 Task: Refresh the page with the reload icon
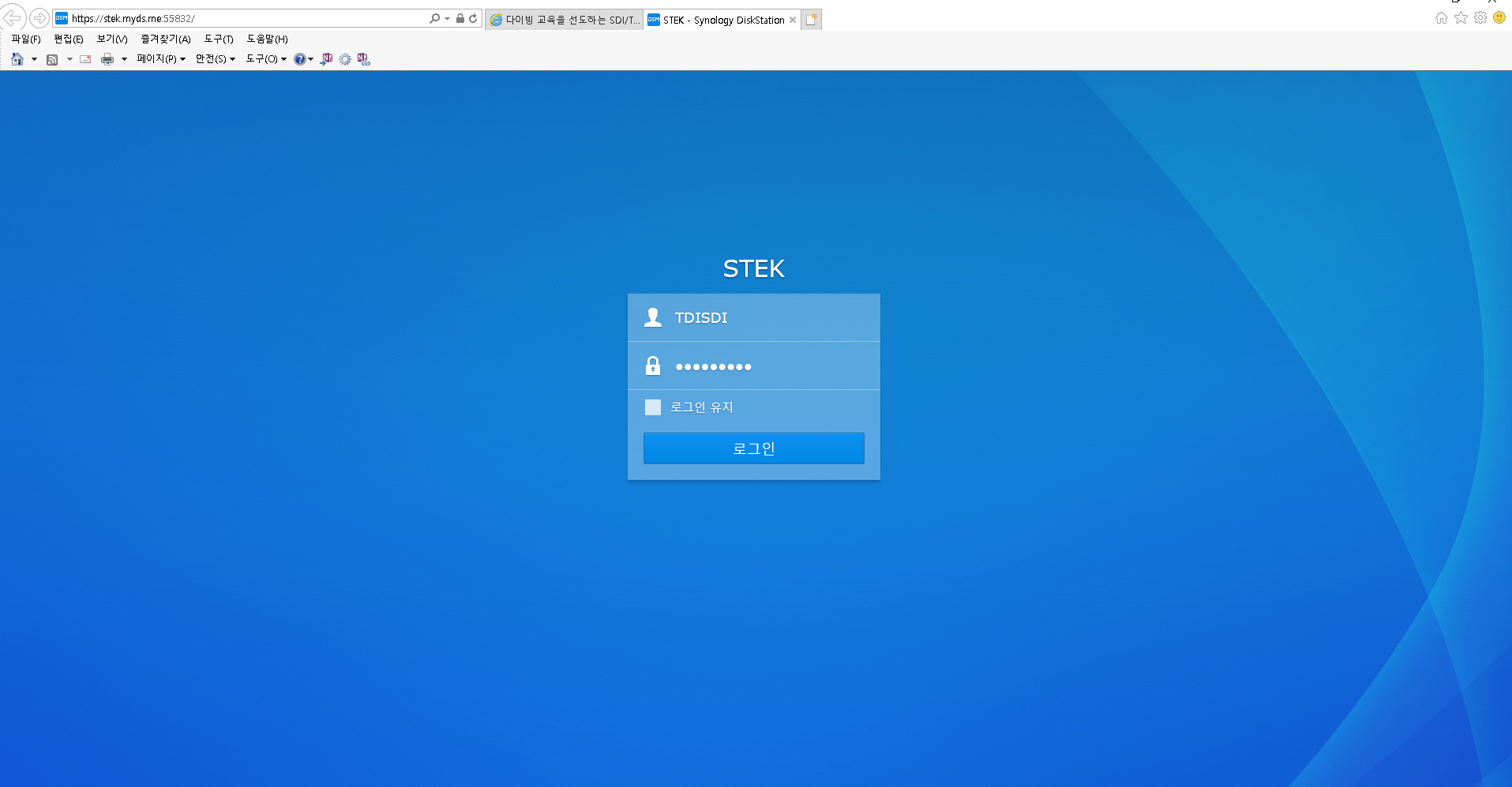(473, 18)
